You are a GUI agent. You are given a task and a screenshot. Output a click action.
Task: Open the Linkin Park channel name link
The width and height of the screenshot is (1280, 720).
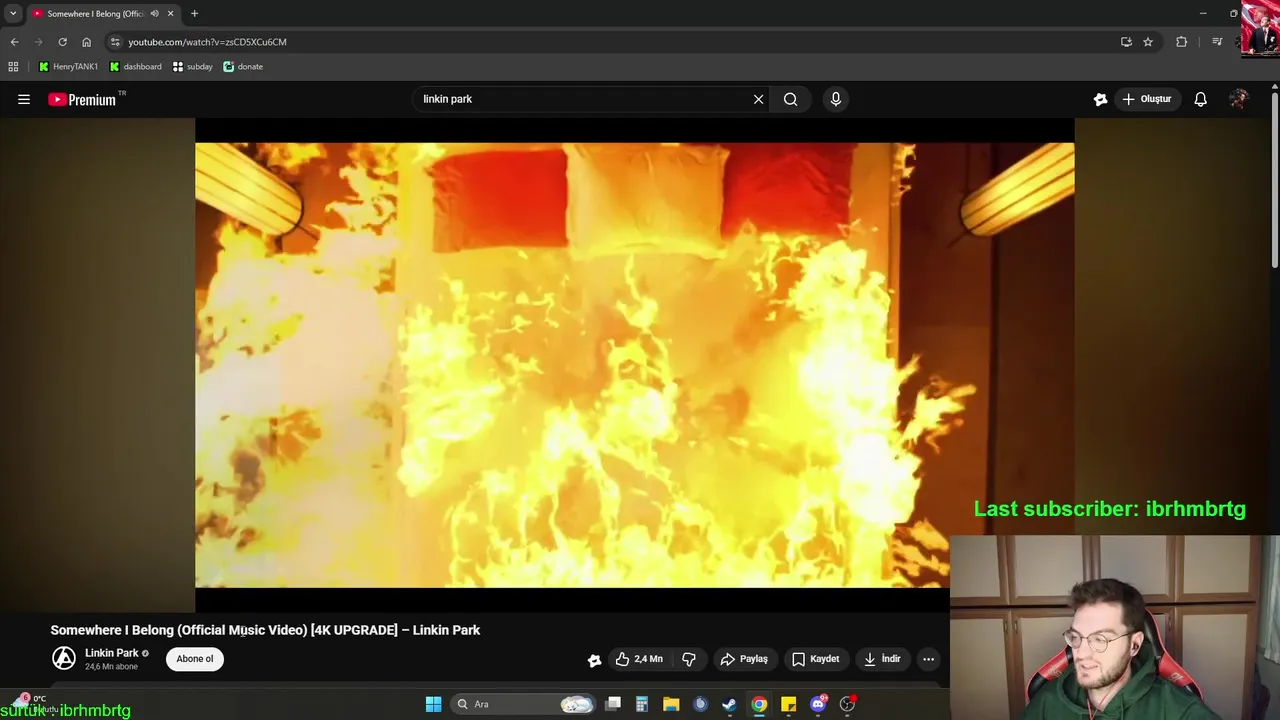[112, 653]
